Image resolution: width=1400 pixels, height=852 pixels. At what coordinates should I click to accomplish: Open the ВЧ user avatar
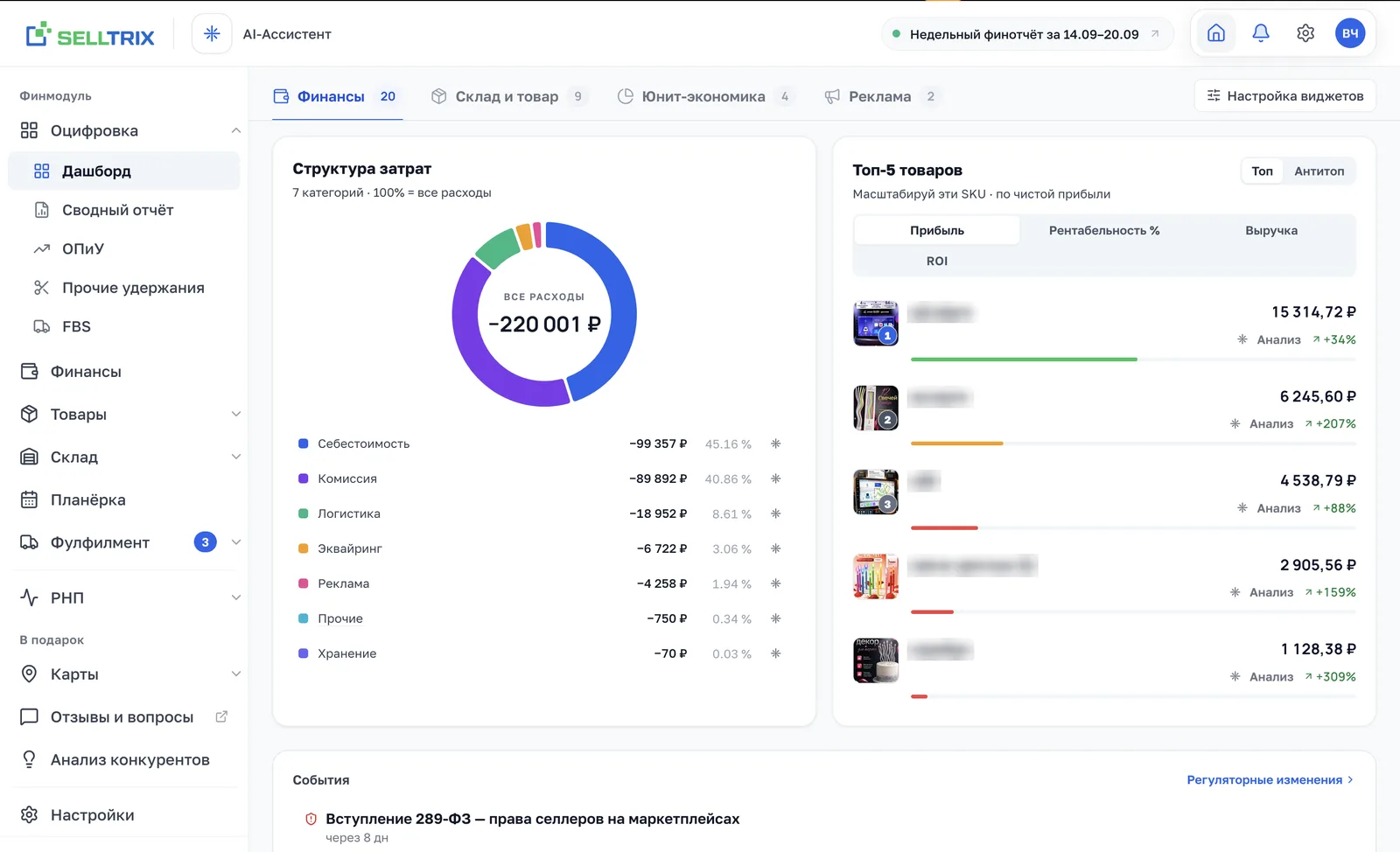tap(1349, 33)
